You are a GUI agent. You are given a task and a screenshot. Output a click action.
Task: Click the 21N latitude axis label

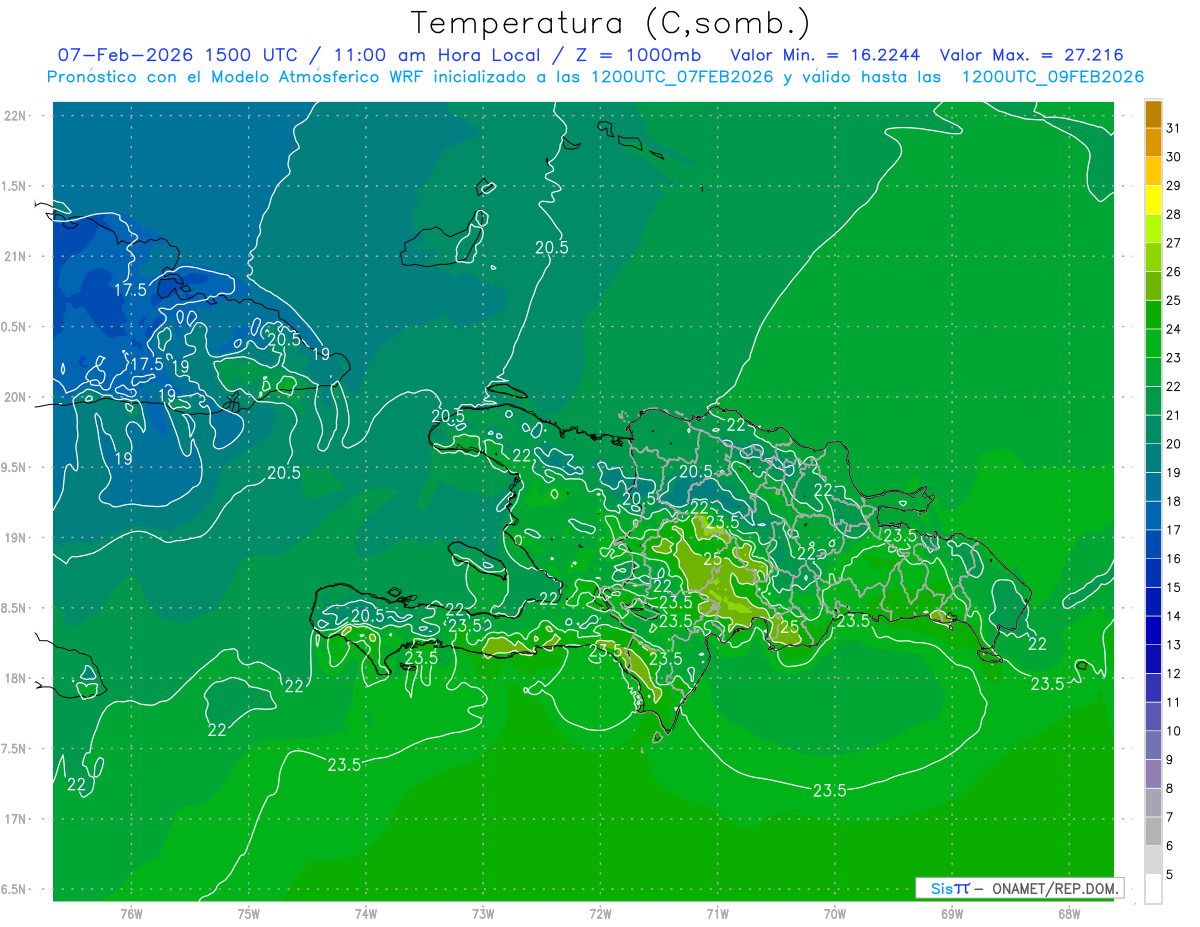pos(16,256)
